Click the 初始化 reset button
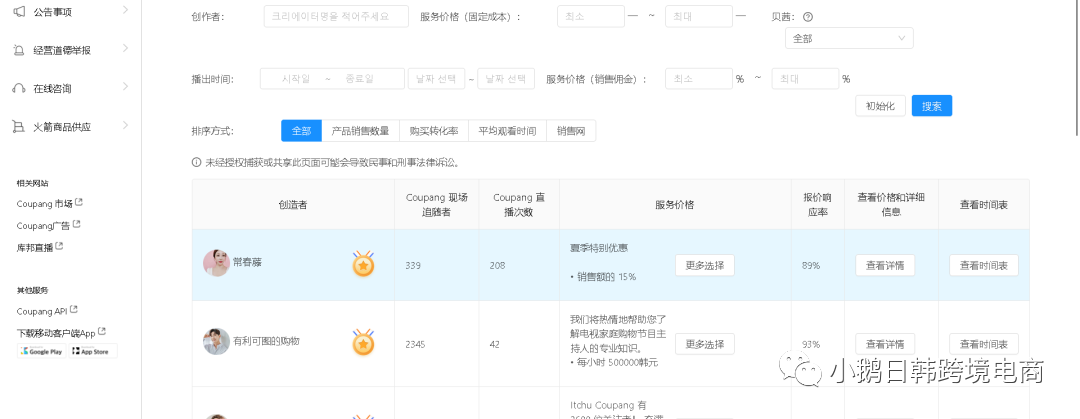 coord(880,106)
